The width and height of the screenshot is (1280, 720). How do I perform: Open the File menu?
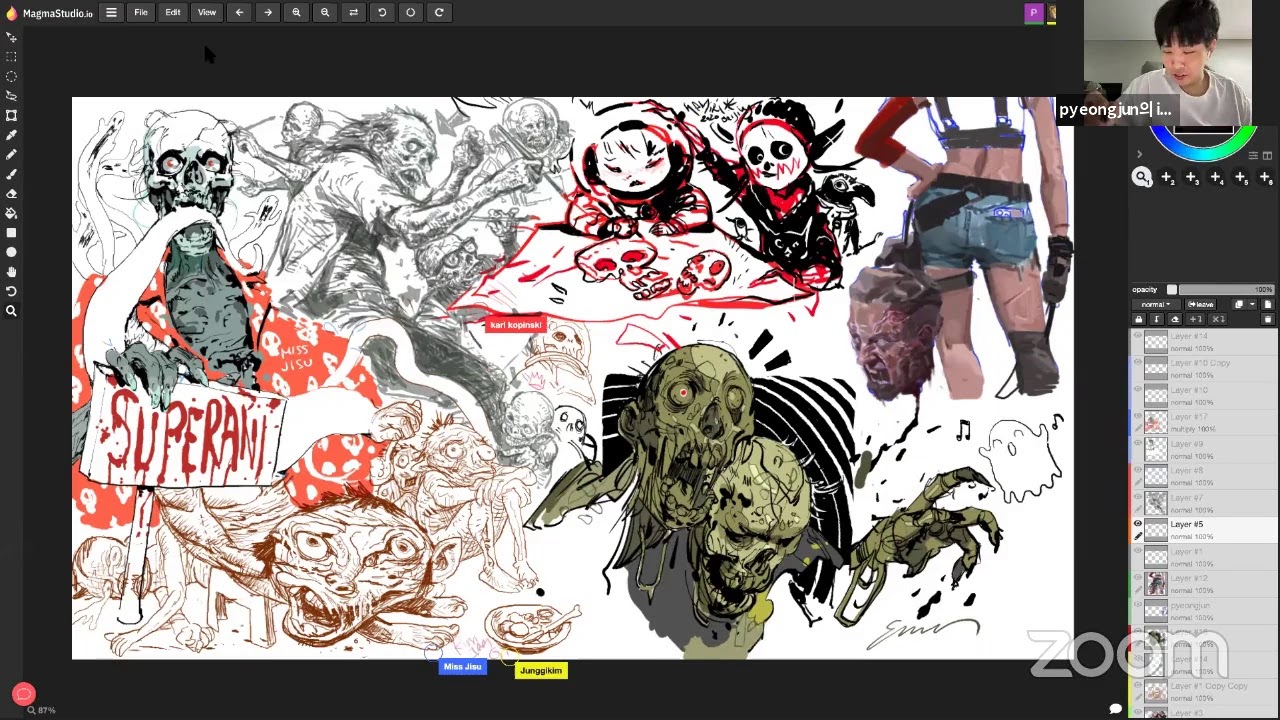pyautogui.click(x=141, y=12)
